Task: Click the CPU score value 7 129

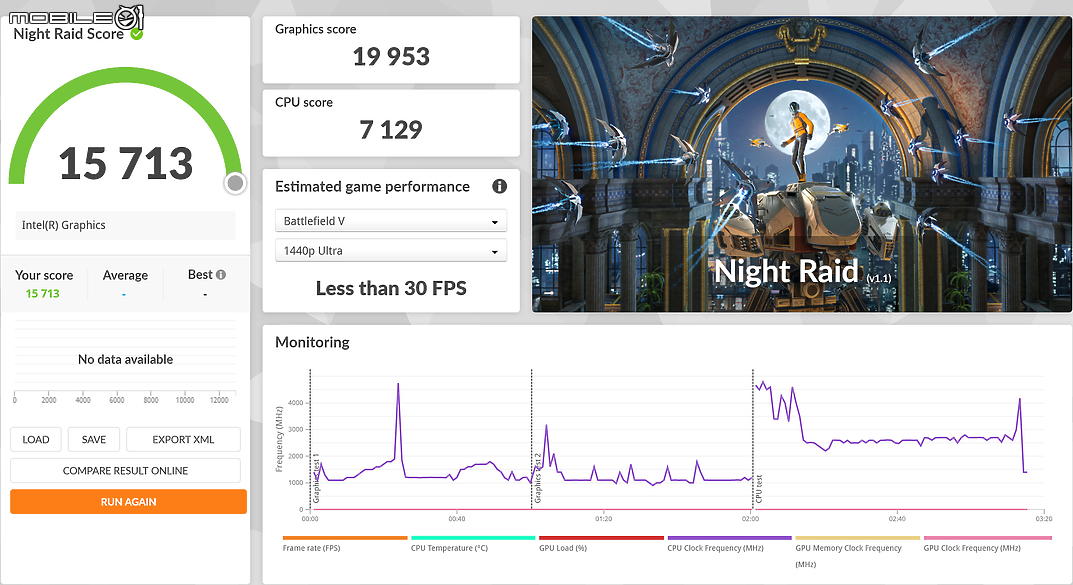Action: (x=391, y=130)
